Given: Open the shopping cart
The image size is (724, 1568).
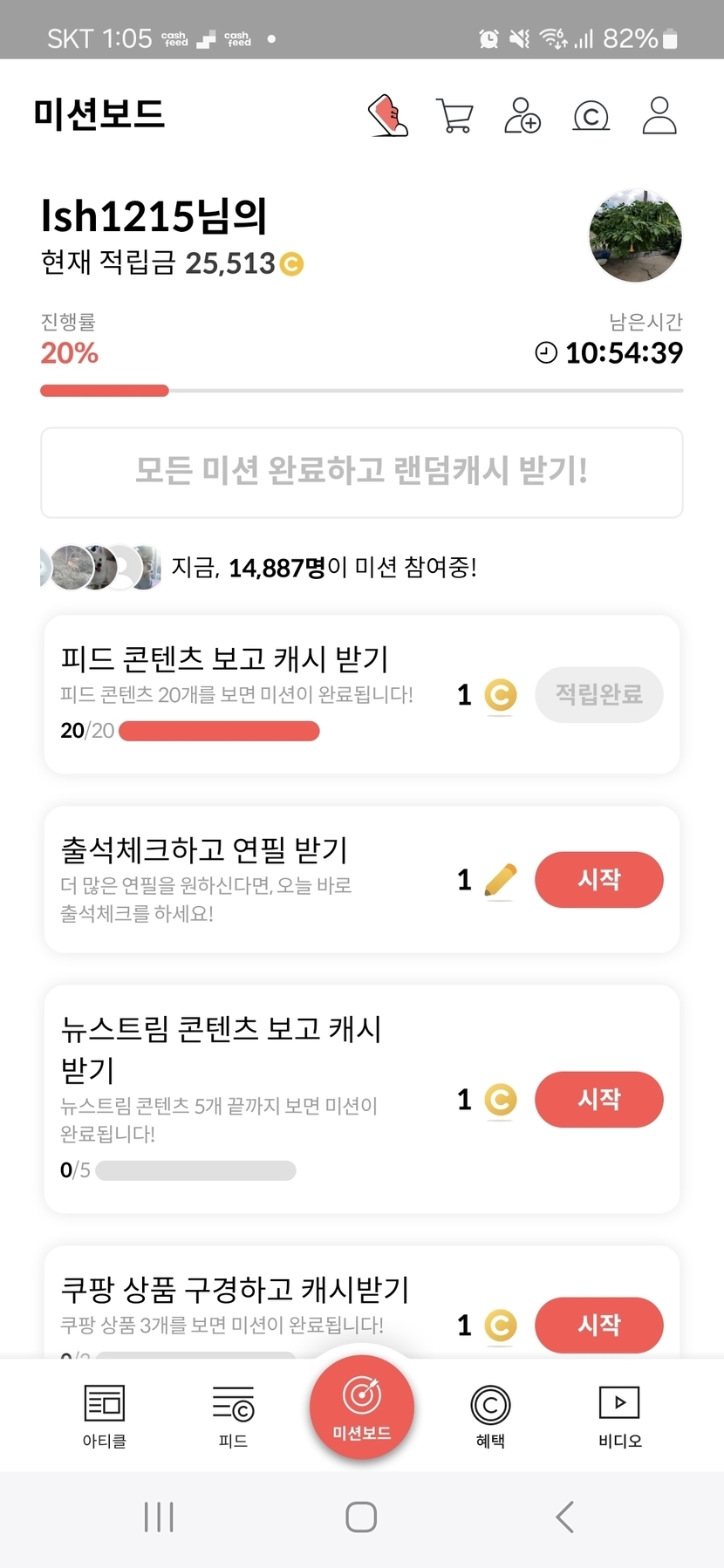Looking at the screenshot, I should click(454, 116).
